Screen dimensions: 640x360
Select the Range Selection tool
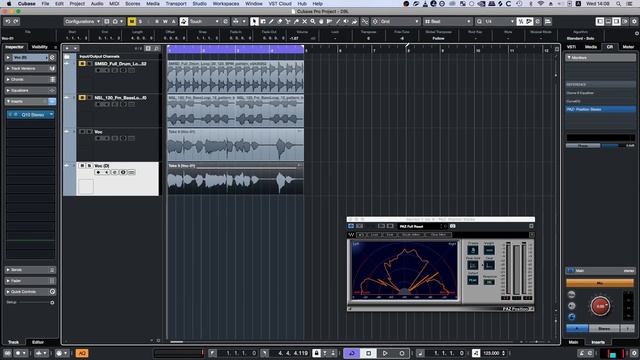[x=263, y=21]
